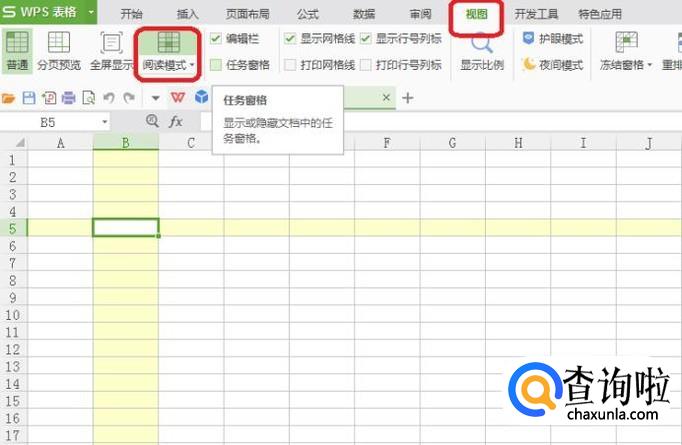682x445 pixels.
Task: Check the 任务窗格 task pane checkbox
Action: click(217, 65)
